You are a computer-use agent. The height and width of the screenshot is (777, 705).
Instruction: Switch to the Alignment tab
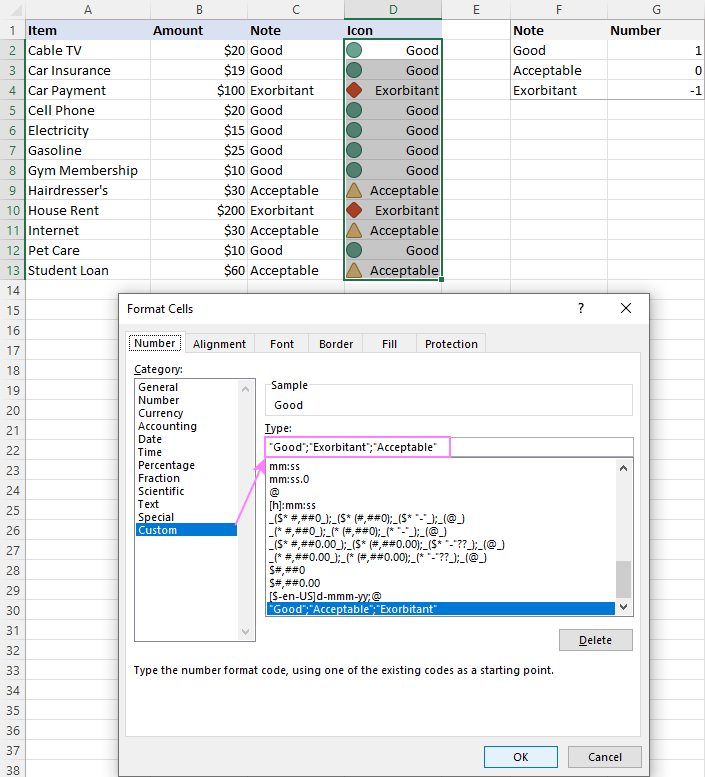coord(219,344)
